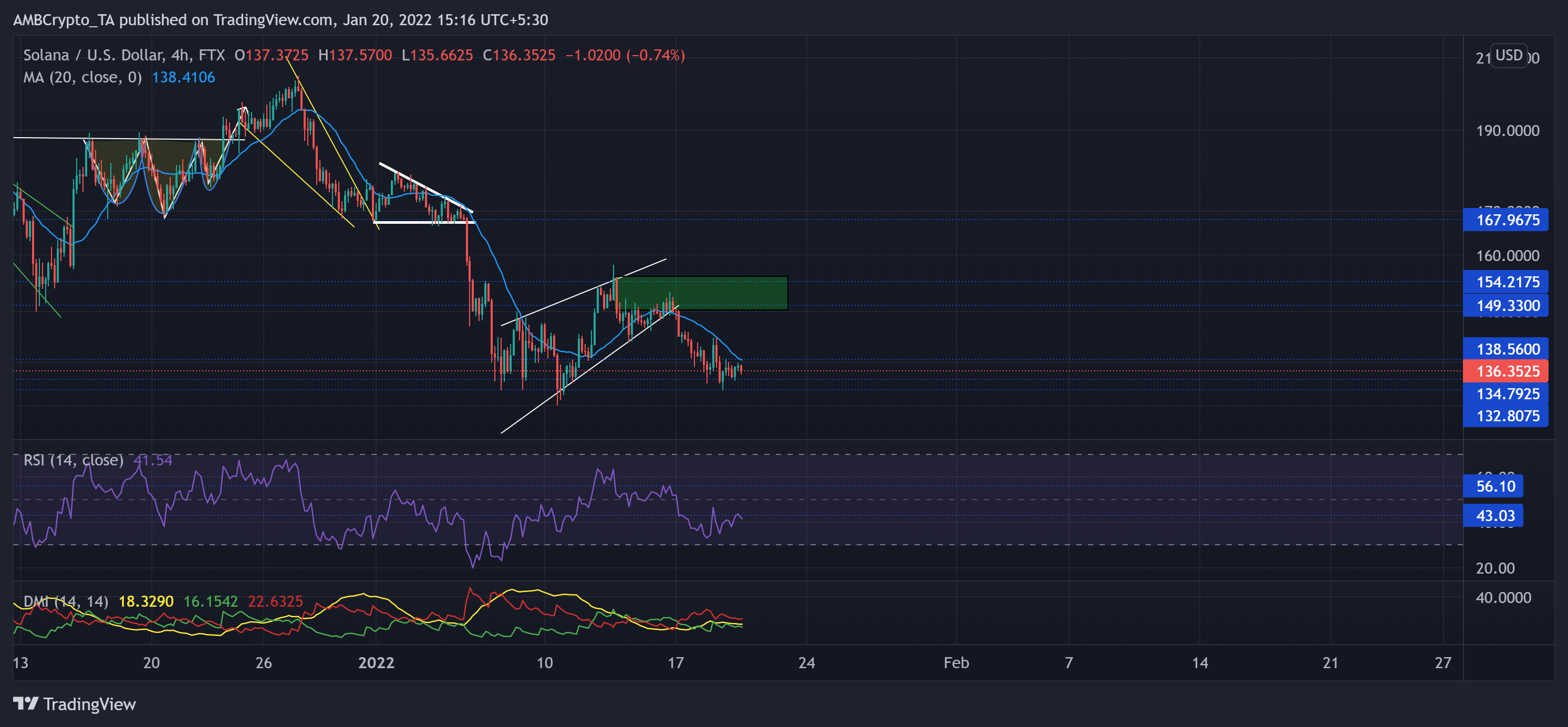Click the red DMI value 22.6325

pyautogui.click(x=275, y=601)
